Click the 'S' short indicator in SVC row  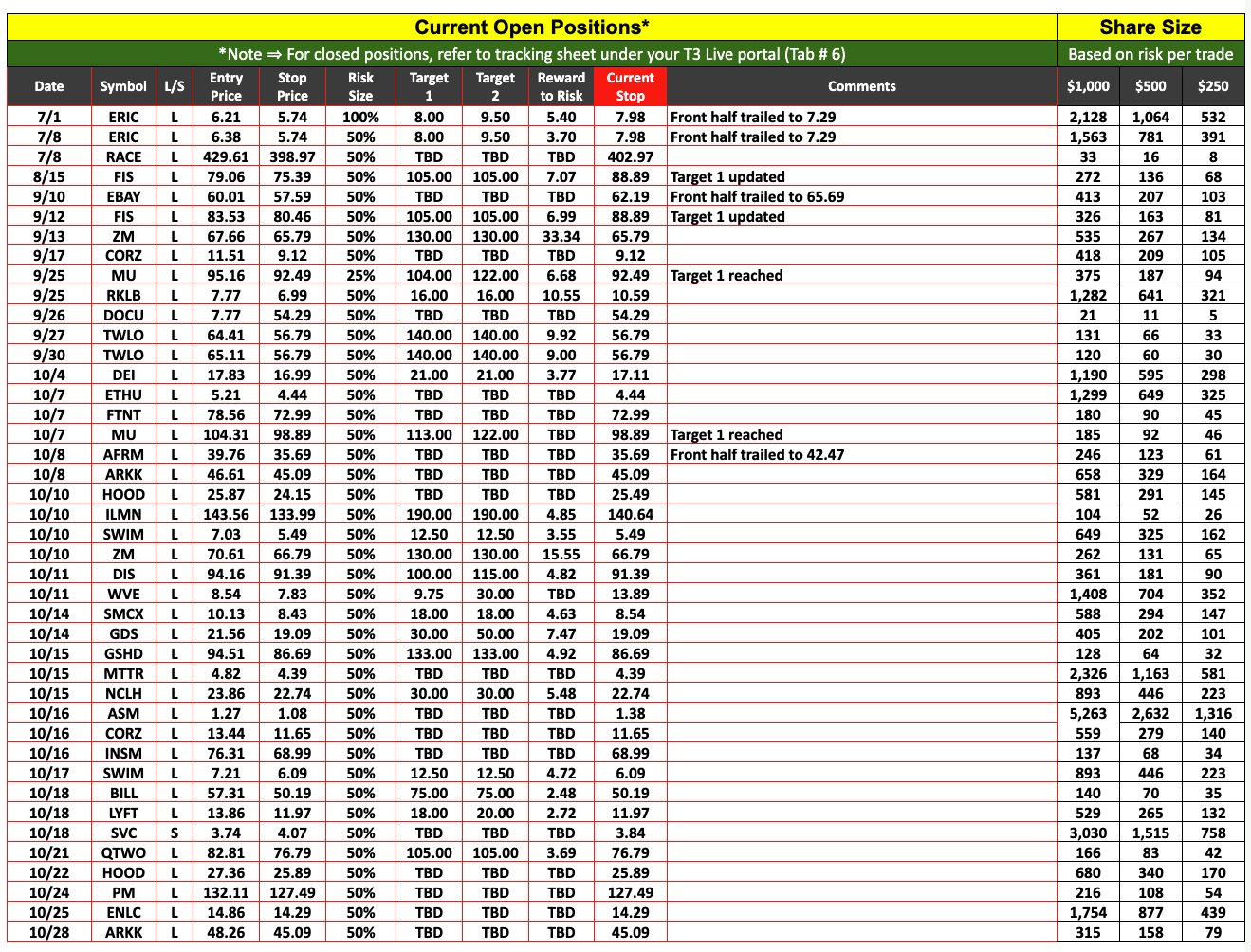click(175, 833)
